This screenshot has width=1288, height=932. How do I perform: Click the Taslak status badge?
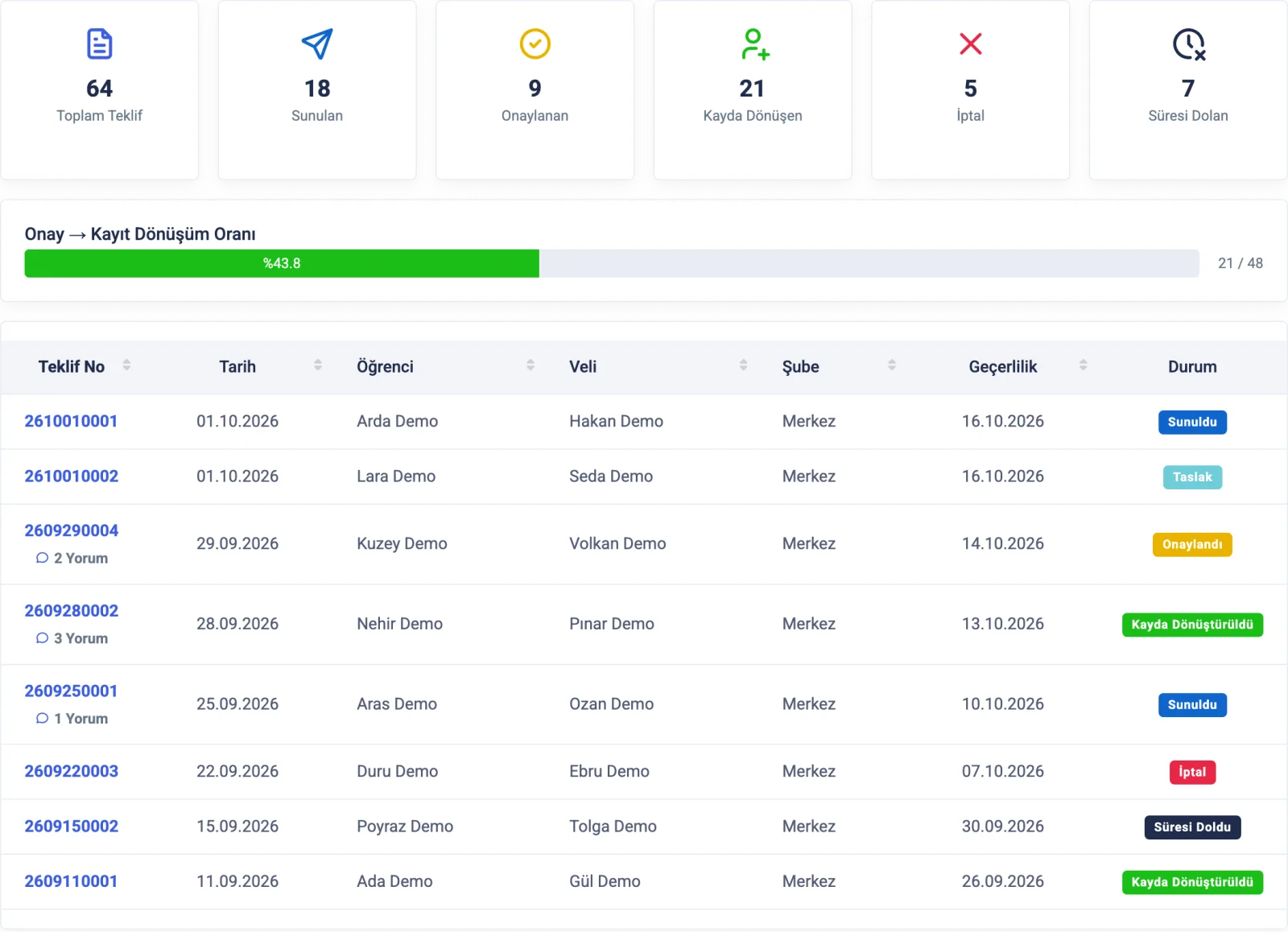point(1192,477)
